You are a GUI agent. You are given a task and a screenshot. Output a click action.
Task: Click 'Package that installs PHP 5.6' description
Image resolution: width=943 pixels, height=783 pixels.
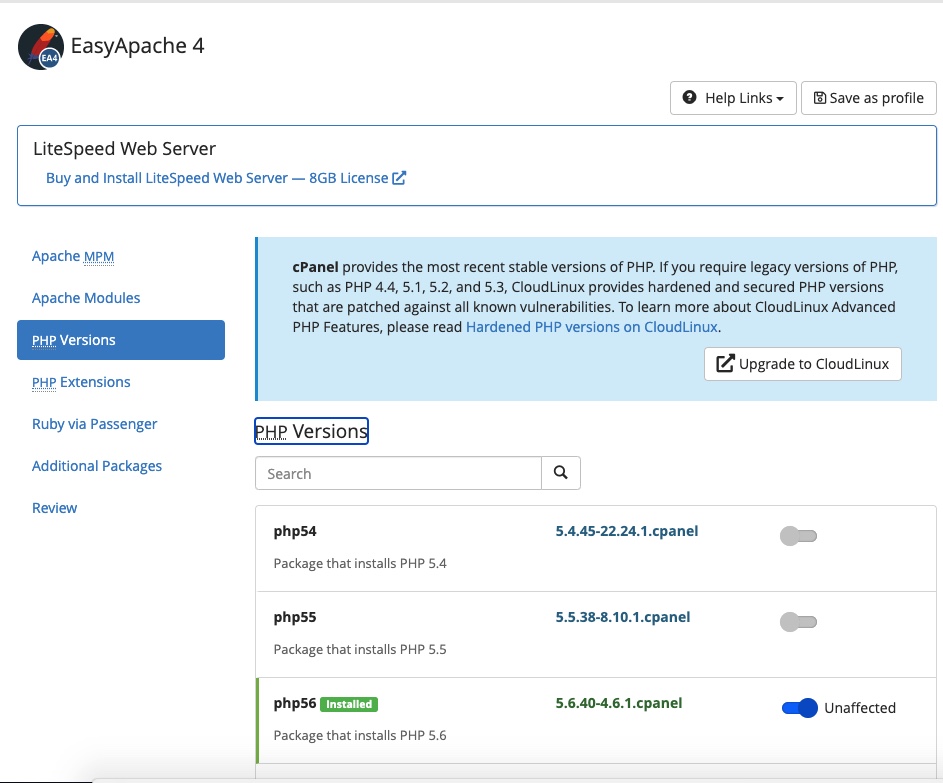(x=360, y=735)
